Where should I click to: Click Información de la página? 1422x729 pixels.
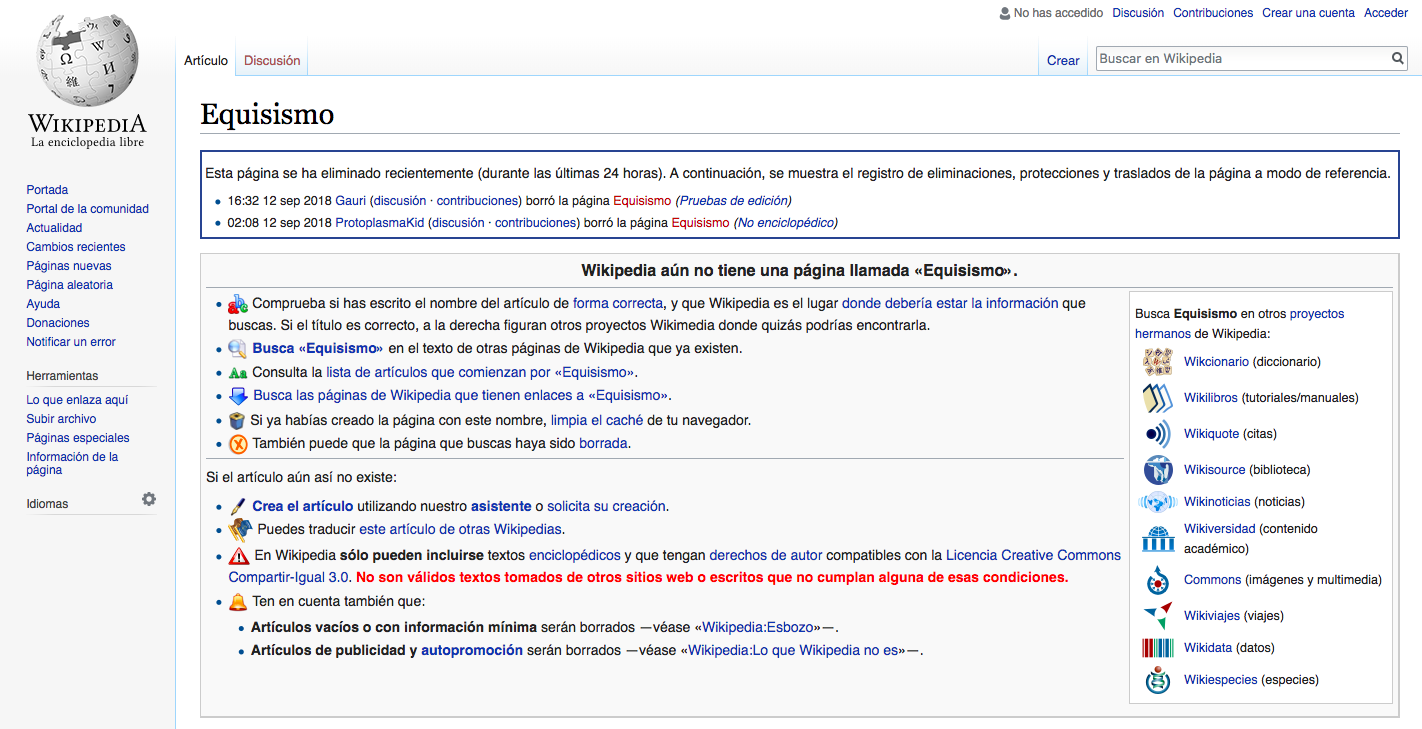pyautogui.click(x=72, y=463)
